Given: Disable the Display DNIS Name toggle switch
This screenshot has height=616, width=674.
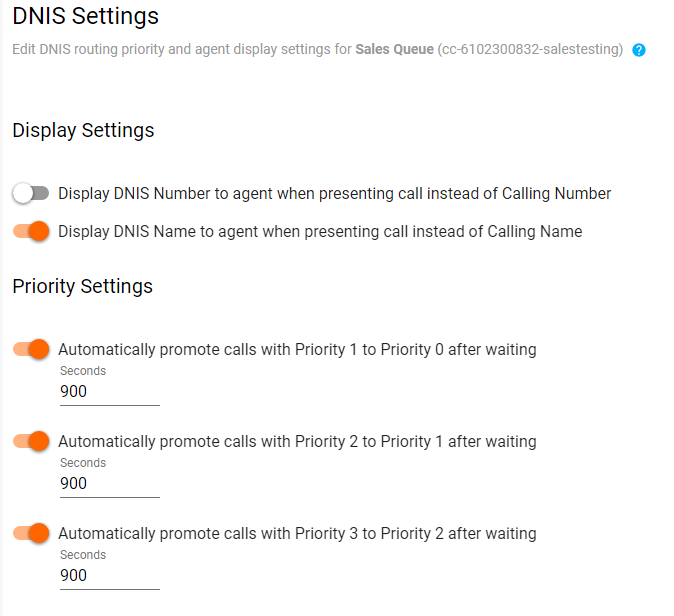Looking at the screenshot, I should coord(31,231).
